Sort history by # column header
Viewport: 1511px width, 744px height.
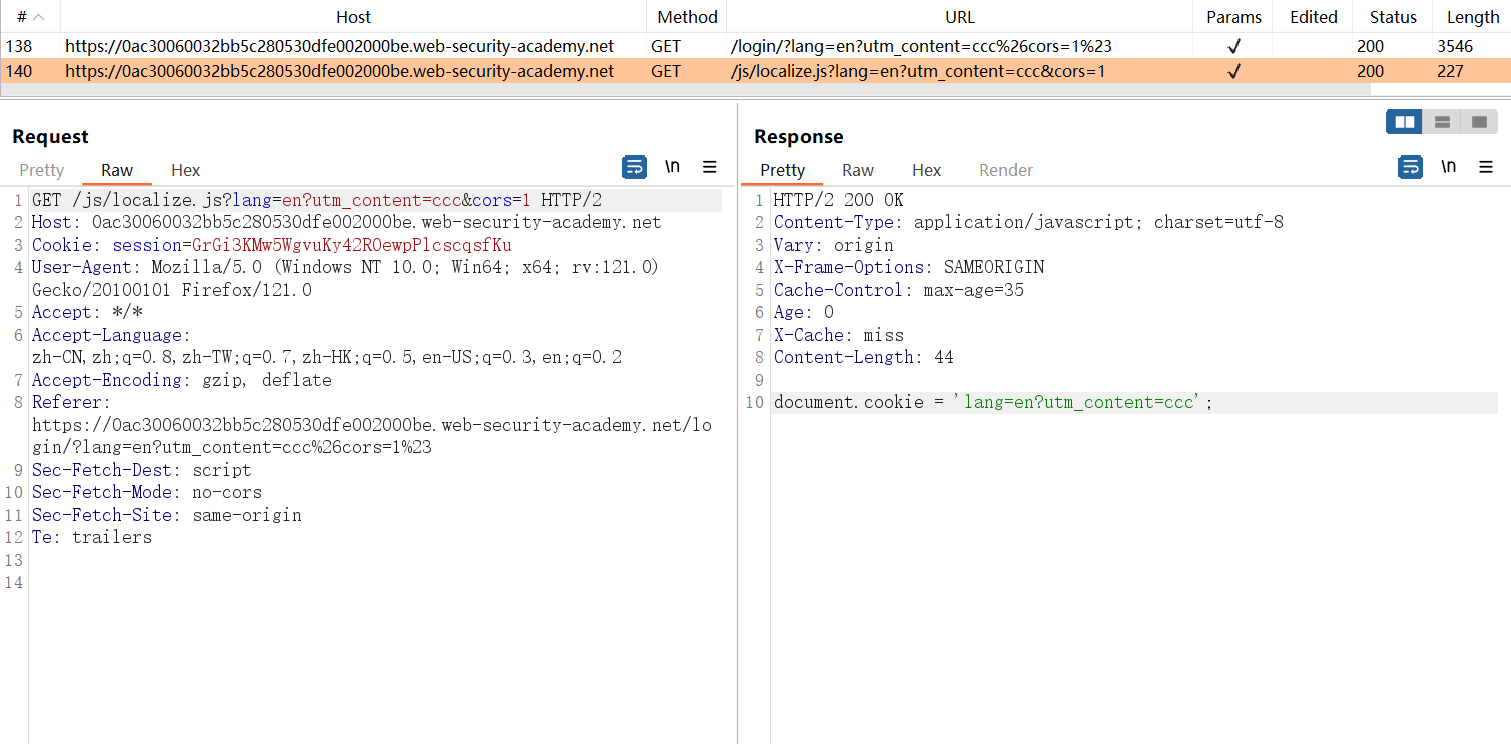coord(30,17)
